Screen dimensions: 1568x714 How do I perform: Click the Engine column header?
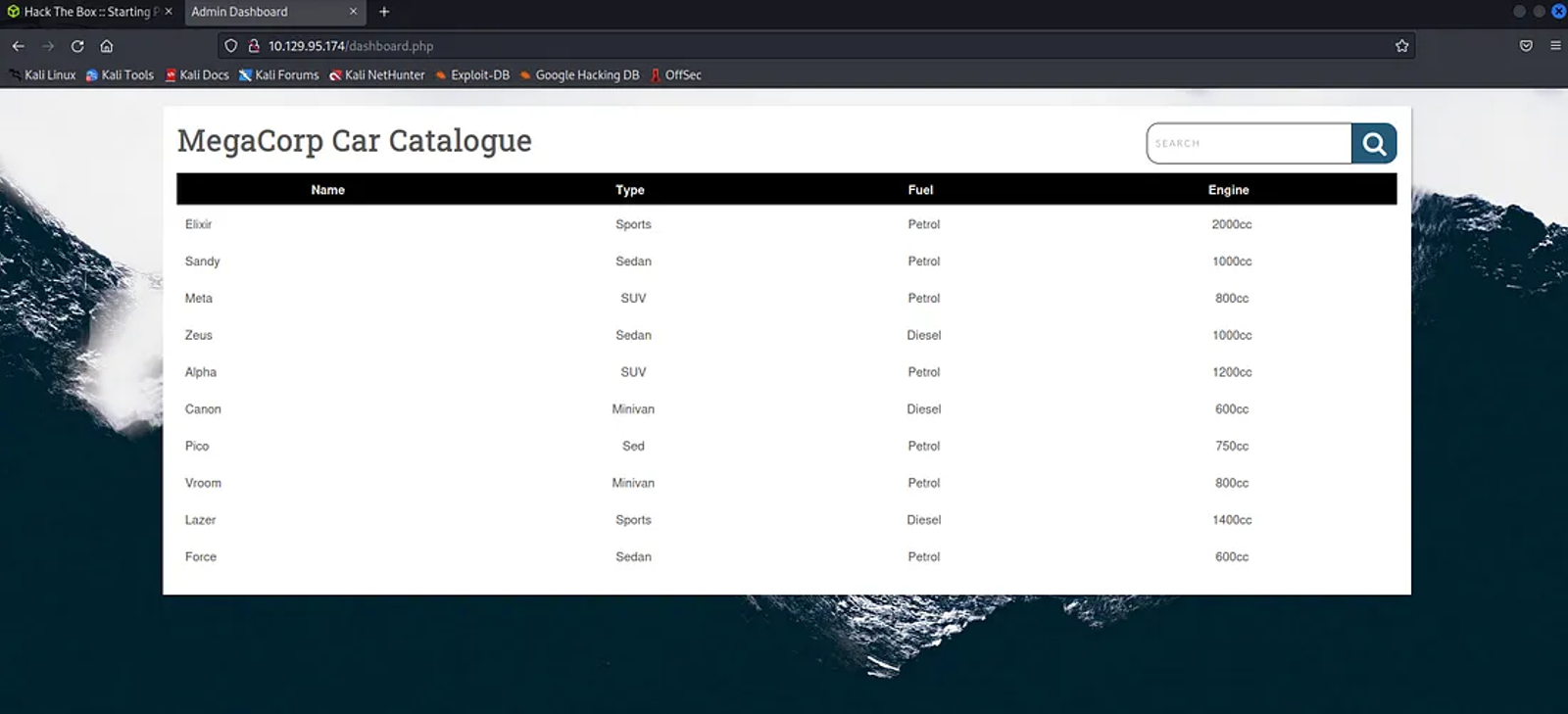[1228, 190]
